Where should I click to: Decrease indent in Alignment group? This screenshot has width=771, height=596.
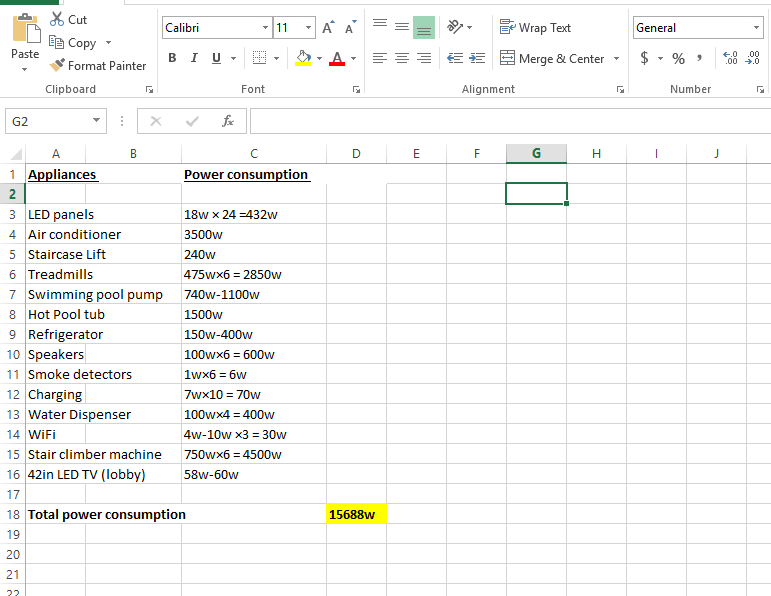point(455,58)
